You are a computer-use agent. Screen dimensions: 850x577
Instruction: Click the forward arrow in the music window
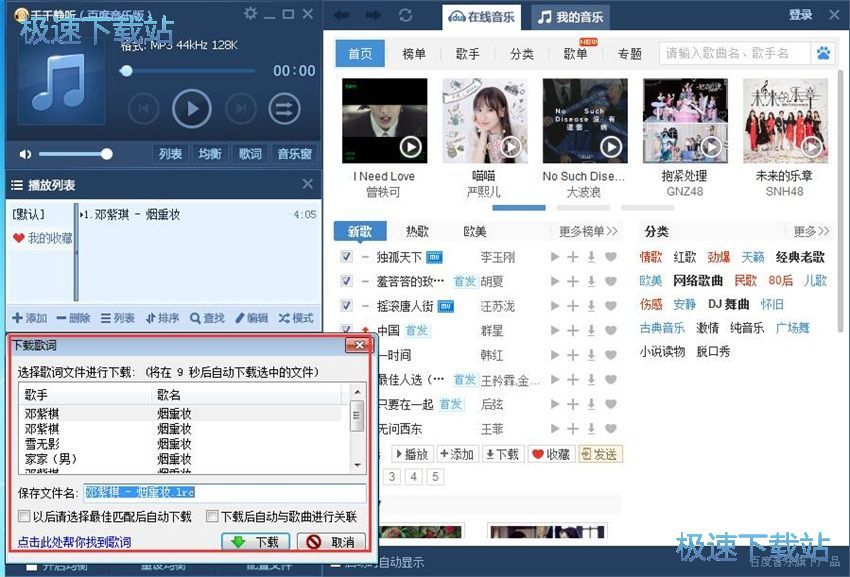(x=373, y=15)
